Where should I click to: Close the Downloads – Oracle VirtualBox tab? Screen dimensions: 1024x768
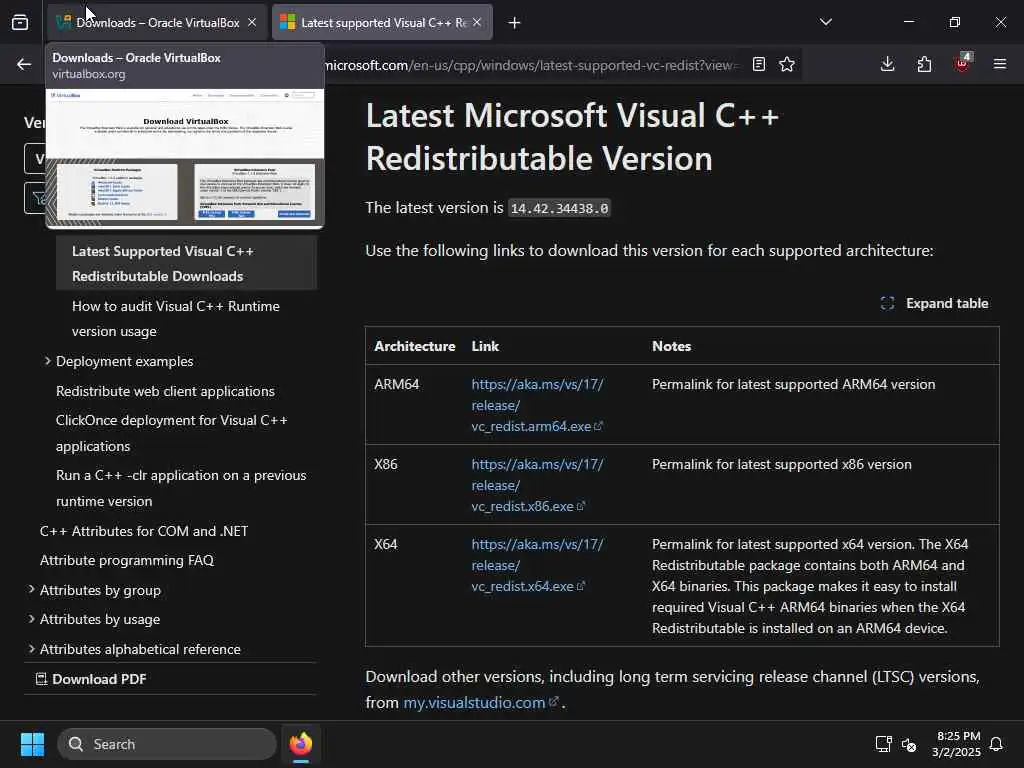[252, 22]
